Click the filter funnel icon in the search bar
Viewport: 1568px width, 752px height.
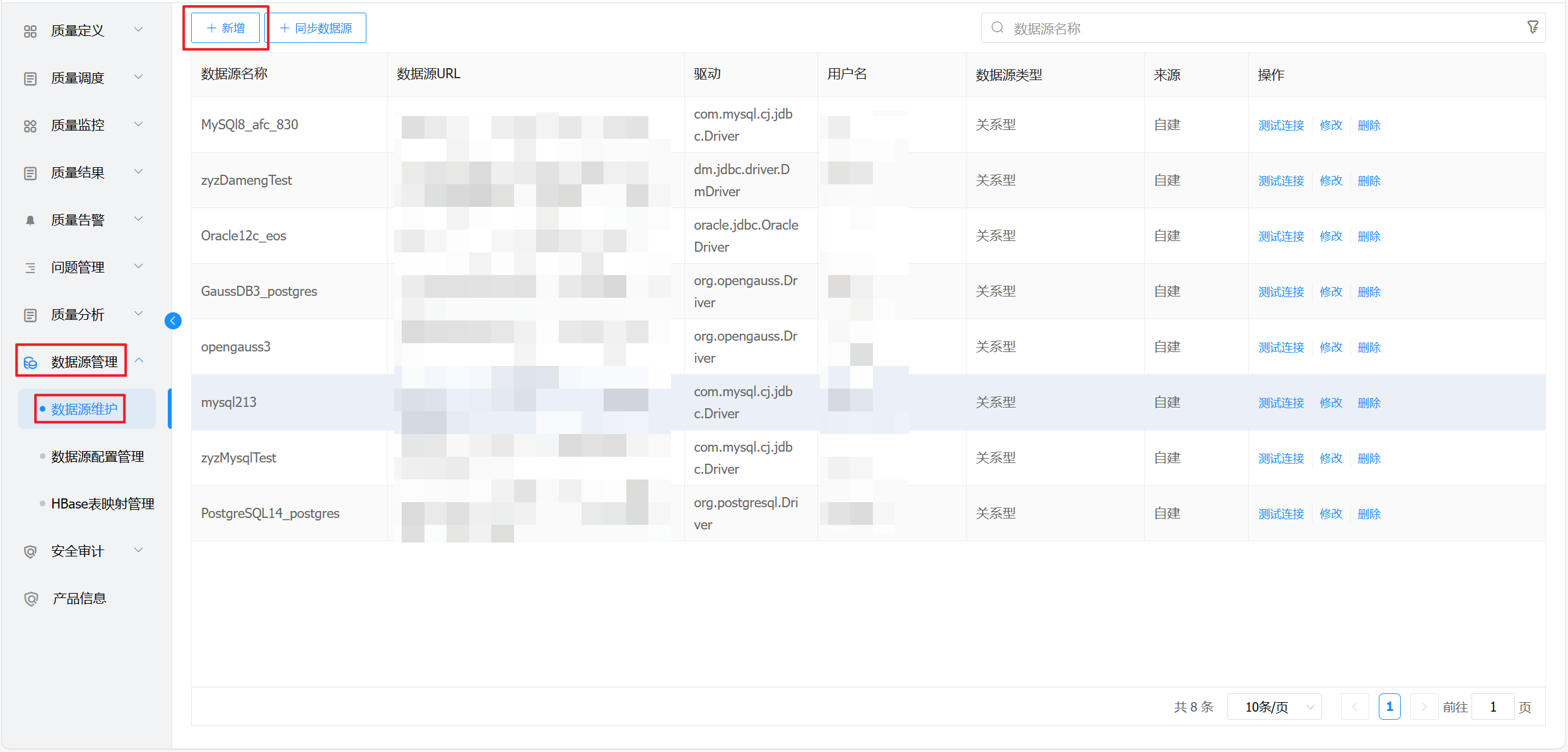[1533, 28]
